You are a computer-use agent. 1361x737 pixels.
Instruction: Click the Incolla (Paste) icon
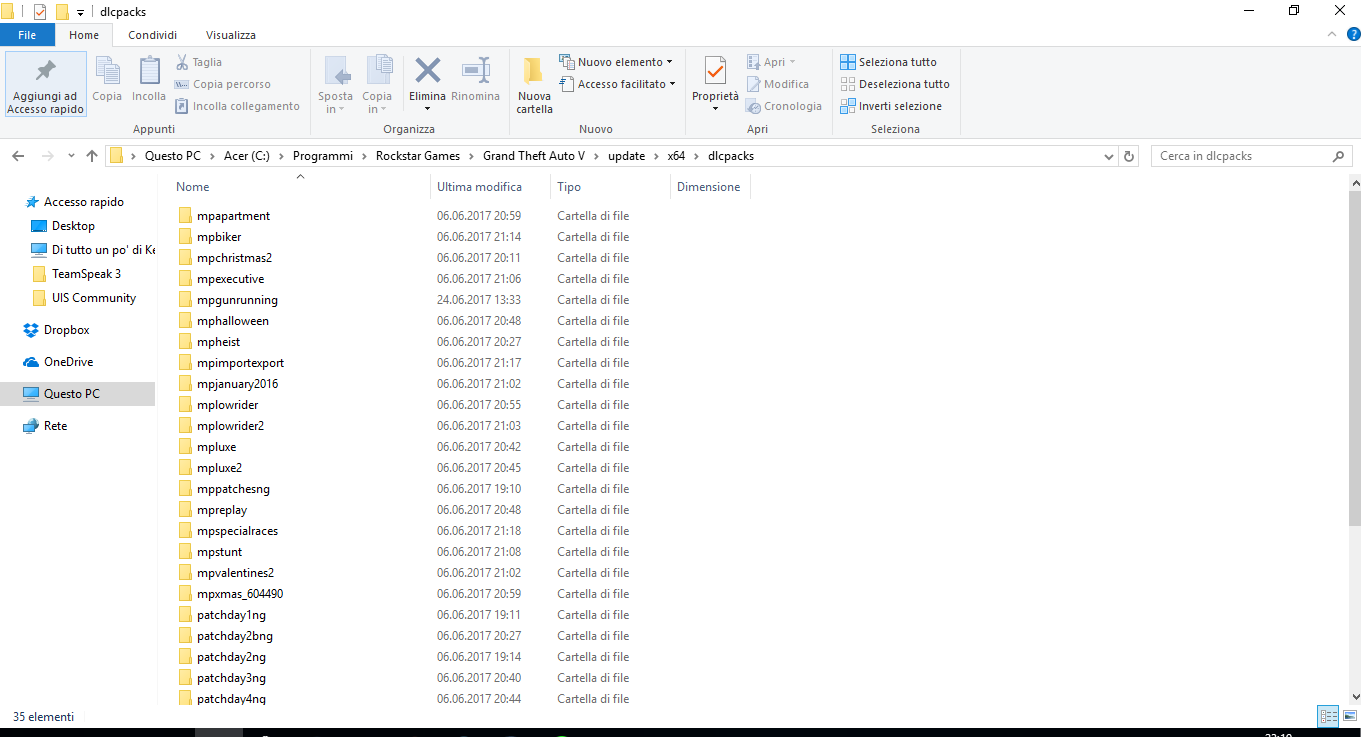pos(148,82)
